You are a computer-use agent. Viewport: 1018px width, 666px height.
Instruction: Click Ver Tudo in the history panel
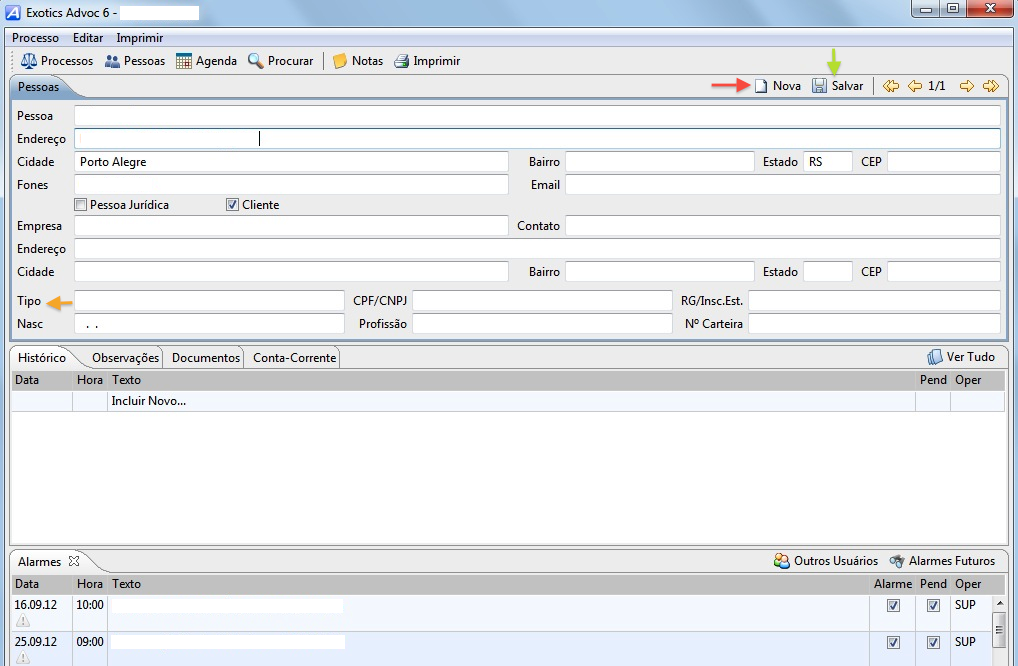pyautogui.click(x=960, y=357)
